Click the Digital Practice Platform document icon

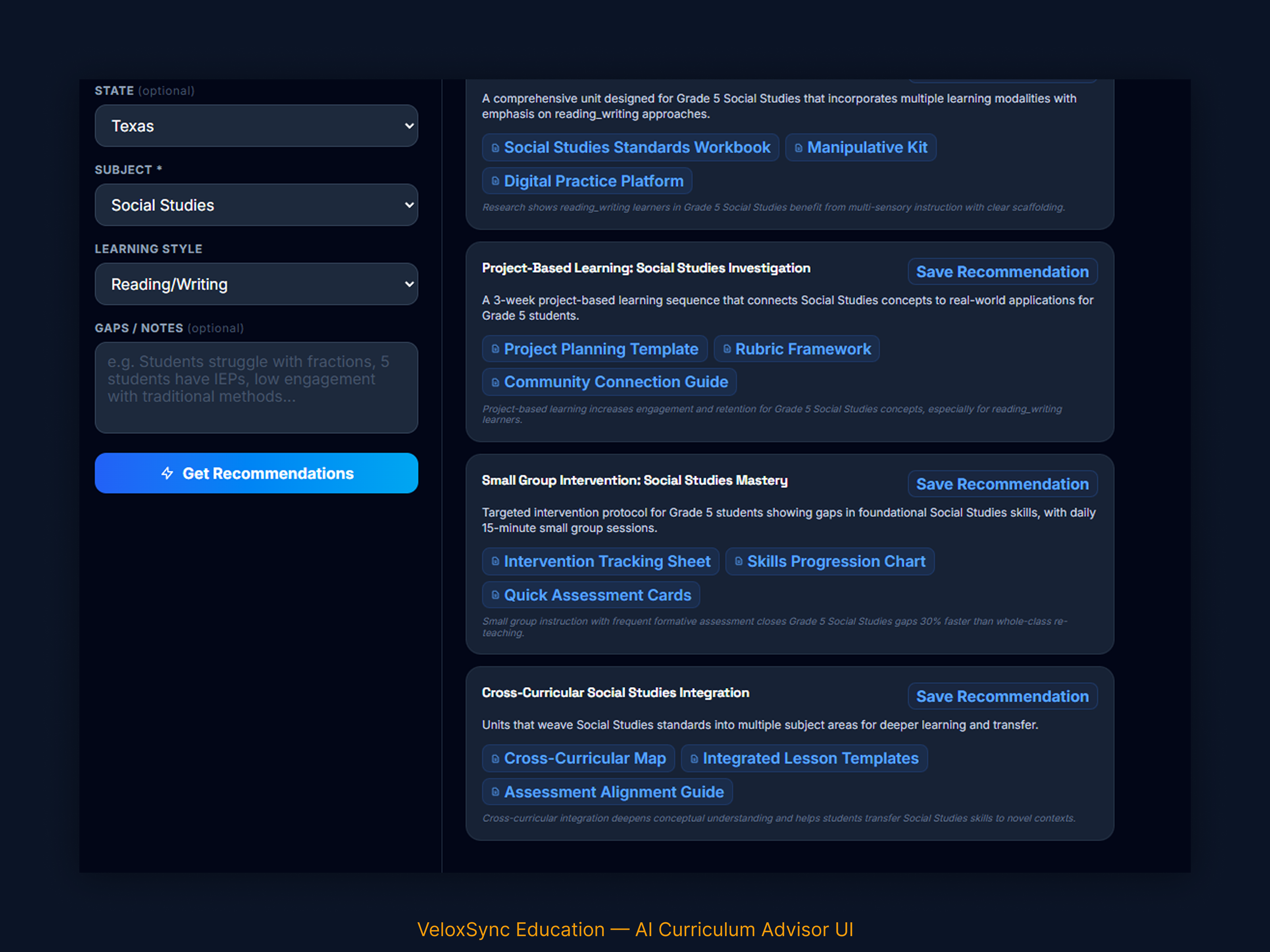495,181
